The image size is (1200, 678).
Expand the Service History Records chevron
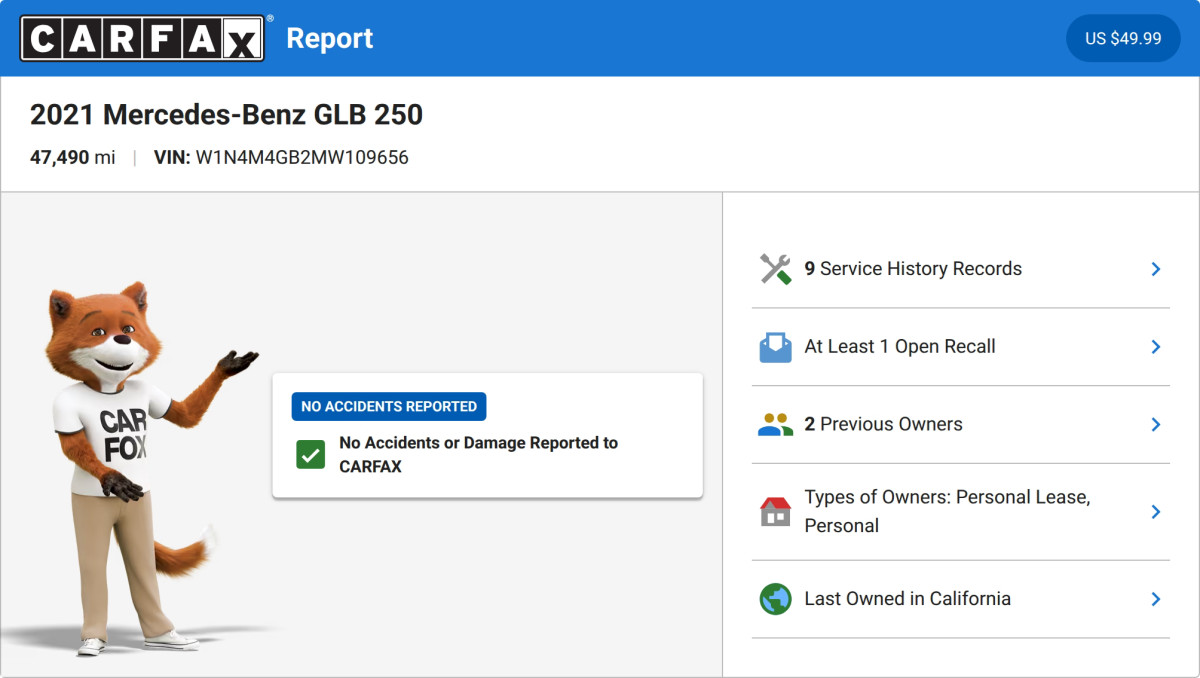point(1155,269)
